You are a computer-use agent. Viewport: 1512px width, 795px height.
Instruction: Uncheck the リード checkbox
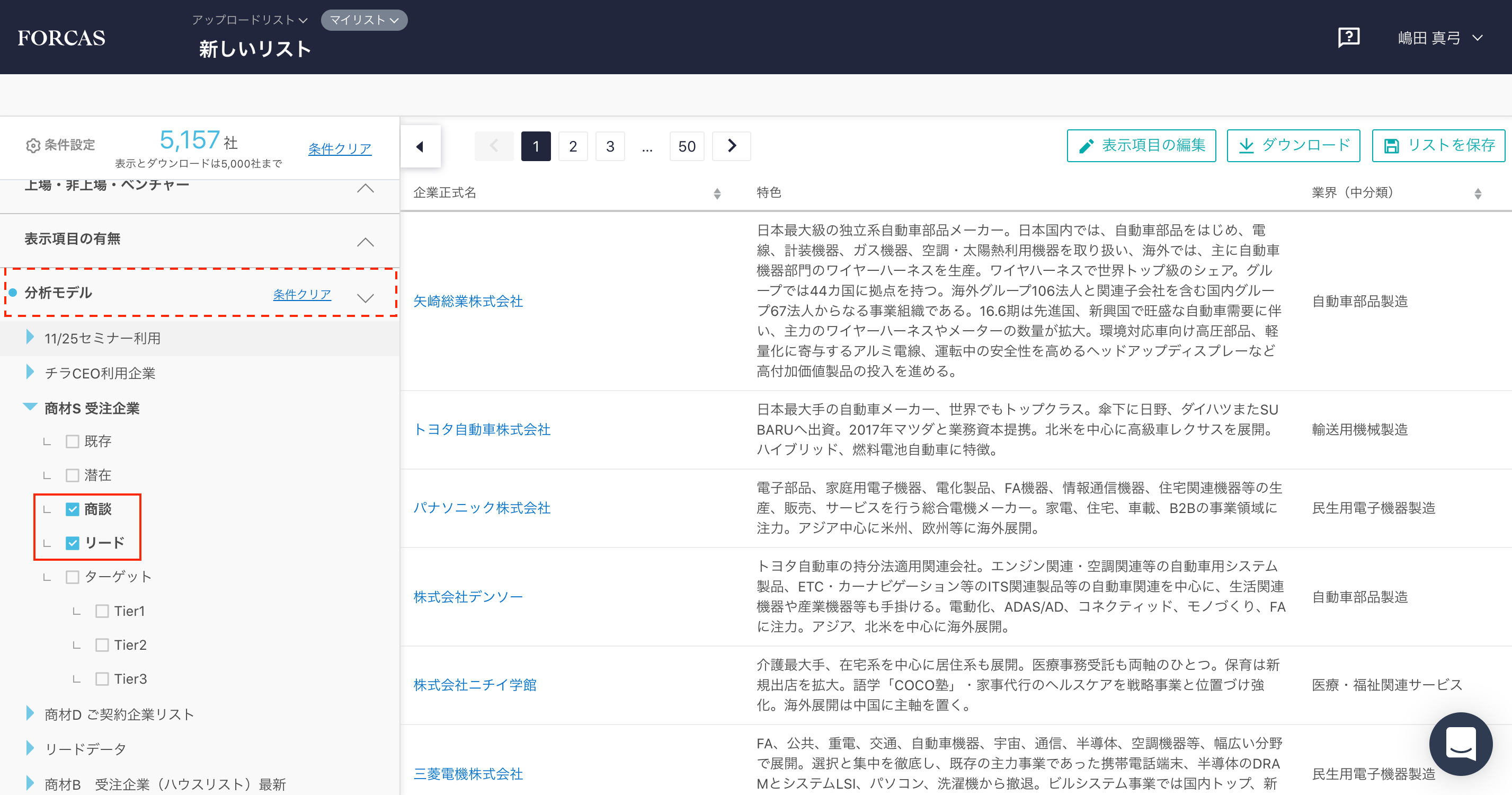pos(72,543)
